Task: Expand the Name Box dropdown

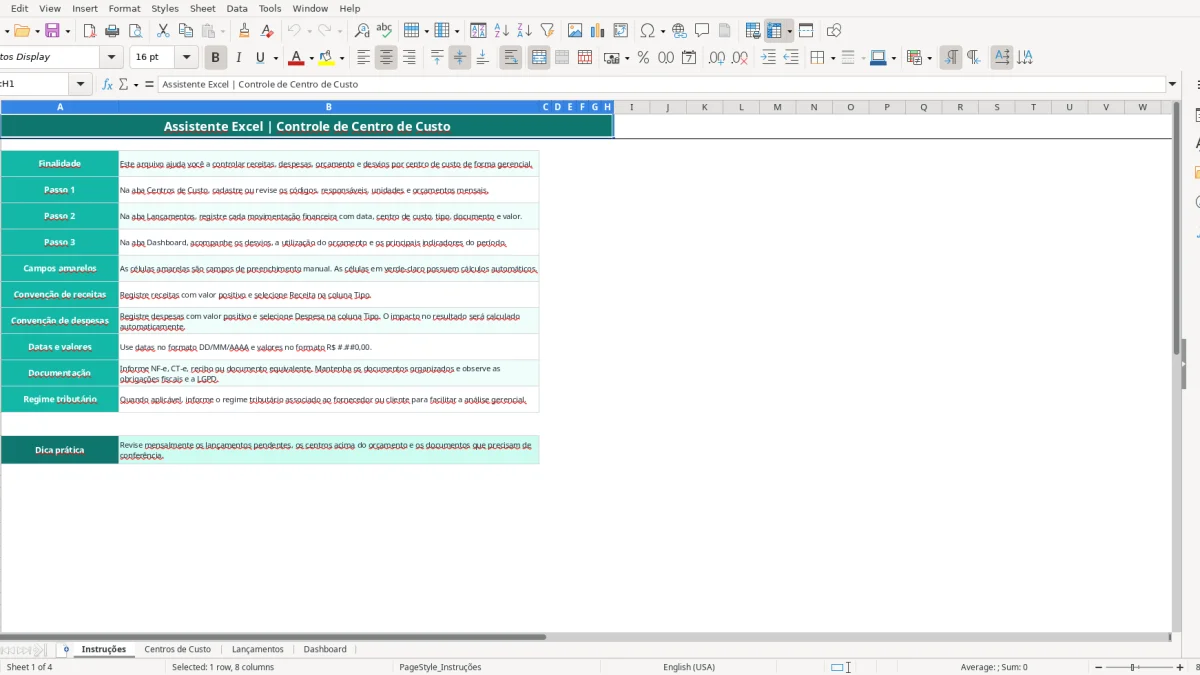Action: (81, 84)
